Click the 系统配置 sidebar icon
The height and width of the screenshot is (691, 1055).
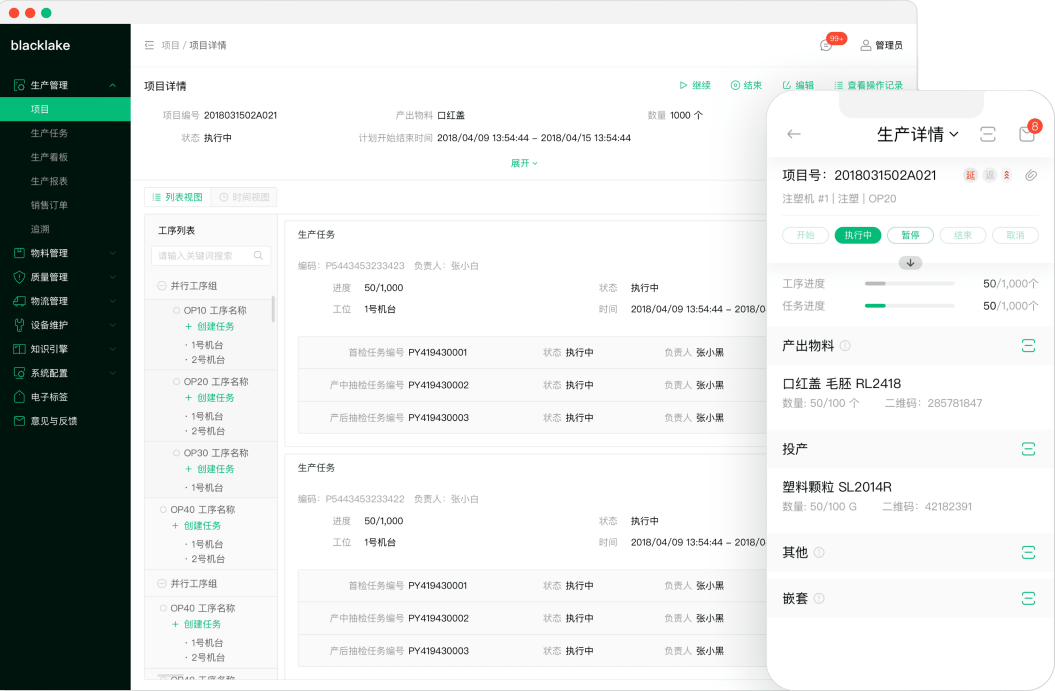[20, 373]
